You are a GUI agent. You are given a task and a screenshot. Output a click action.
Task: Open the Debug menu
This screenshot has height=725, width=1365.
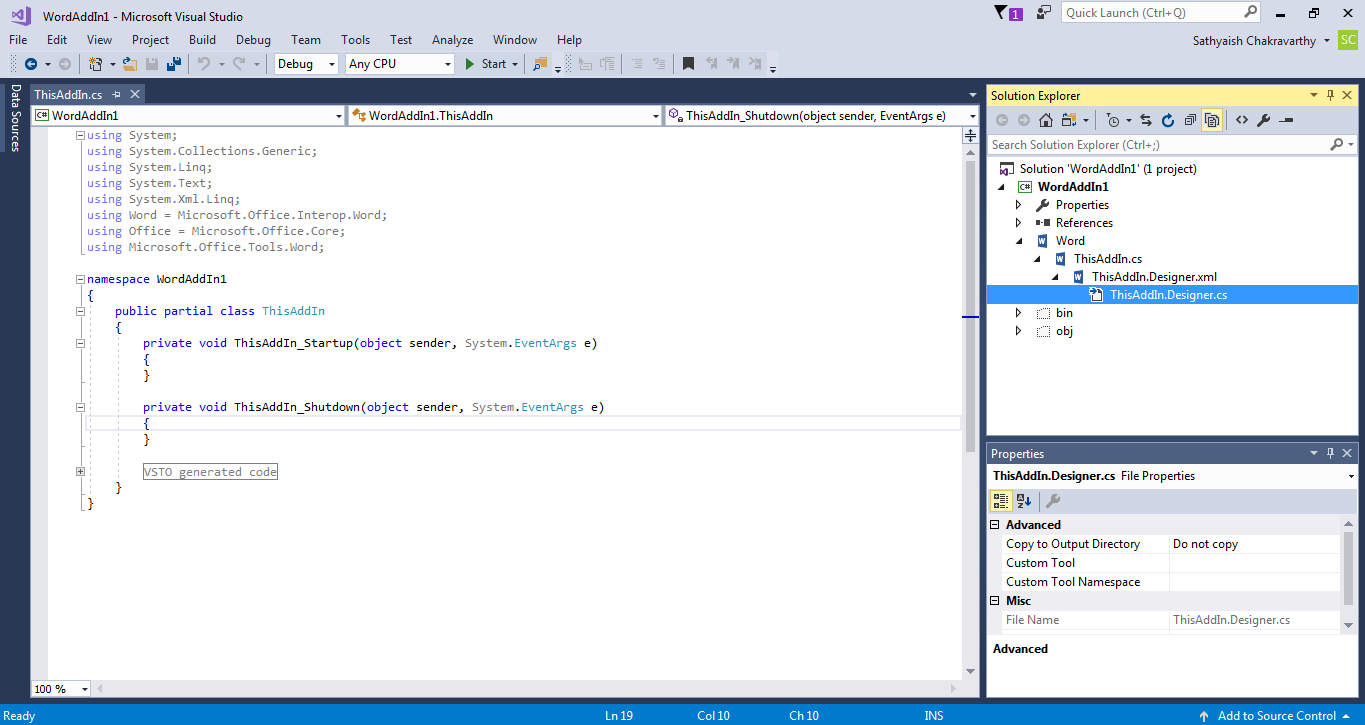(x=253, y=40)
